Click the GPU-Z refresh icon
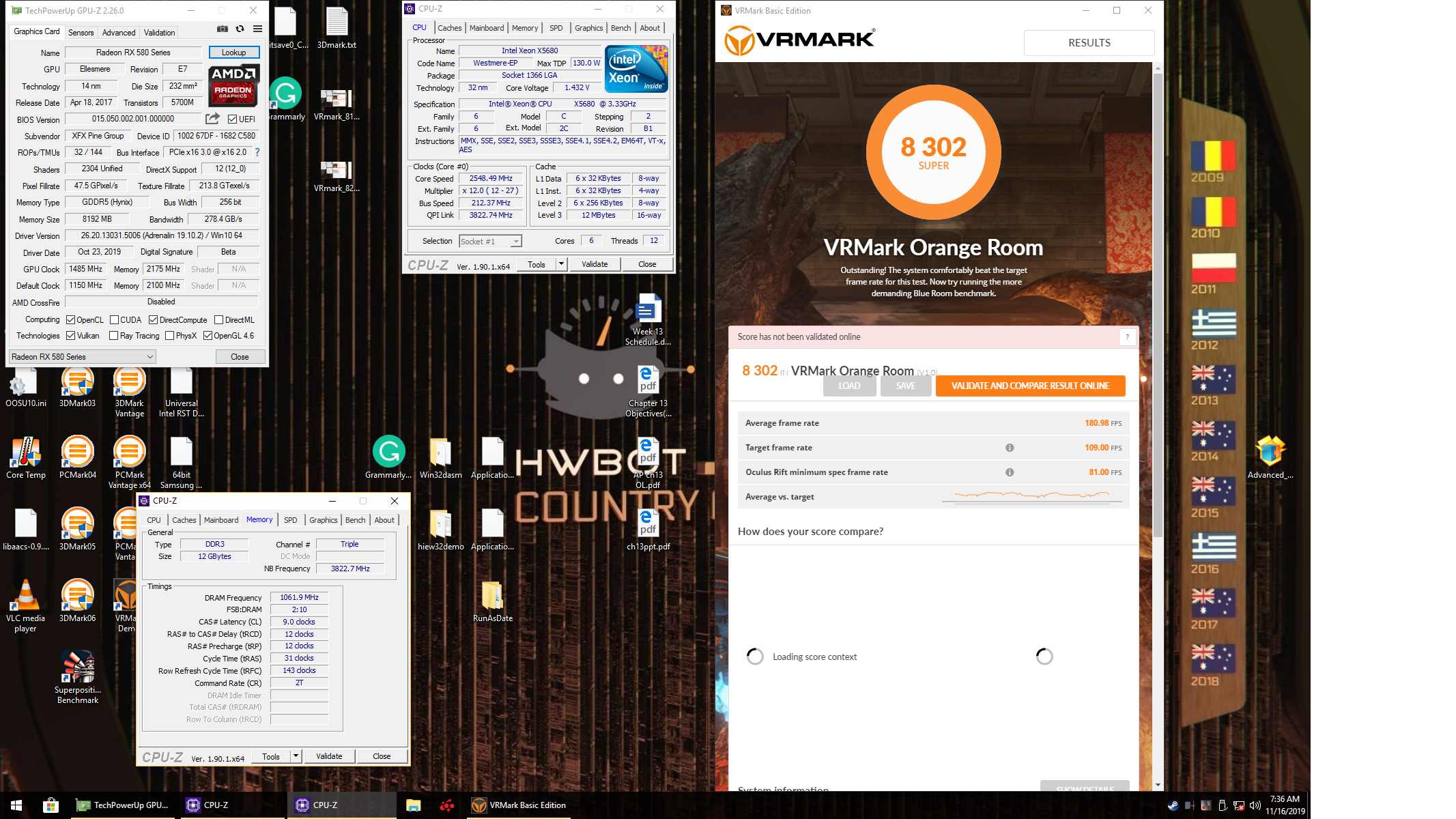The image size is (1456, 819). (240, 29)
